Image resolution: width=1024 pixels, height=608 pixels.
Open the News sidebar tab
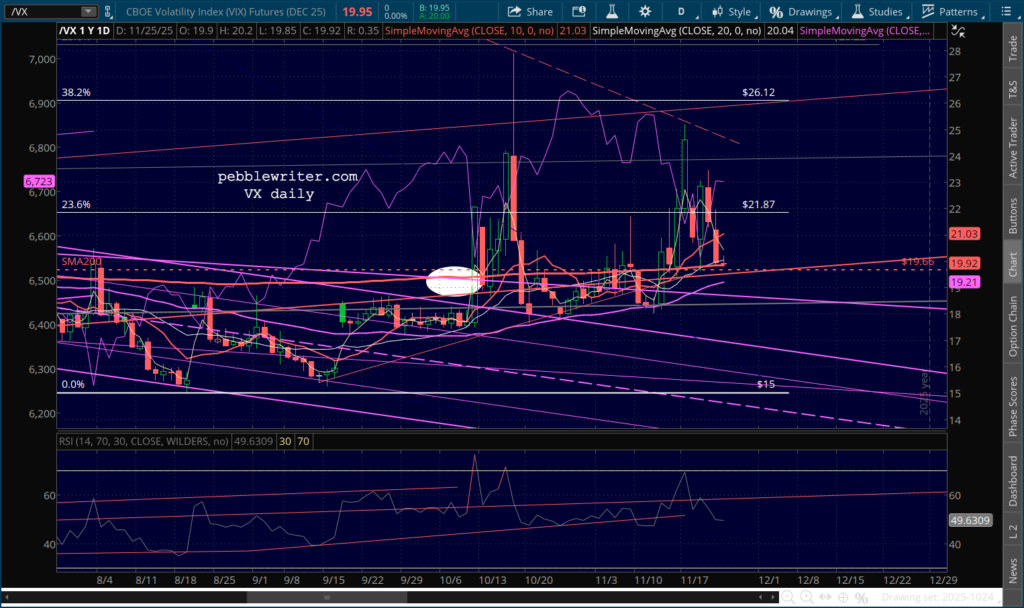[x=1013, y=571]
